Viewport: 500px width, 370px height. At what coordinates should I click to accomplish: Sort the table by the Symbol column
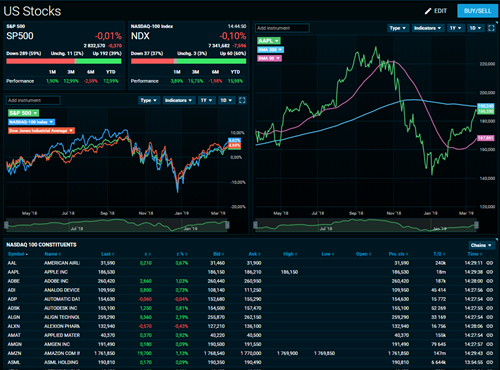(x=18, y=254)
